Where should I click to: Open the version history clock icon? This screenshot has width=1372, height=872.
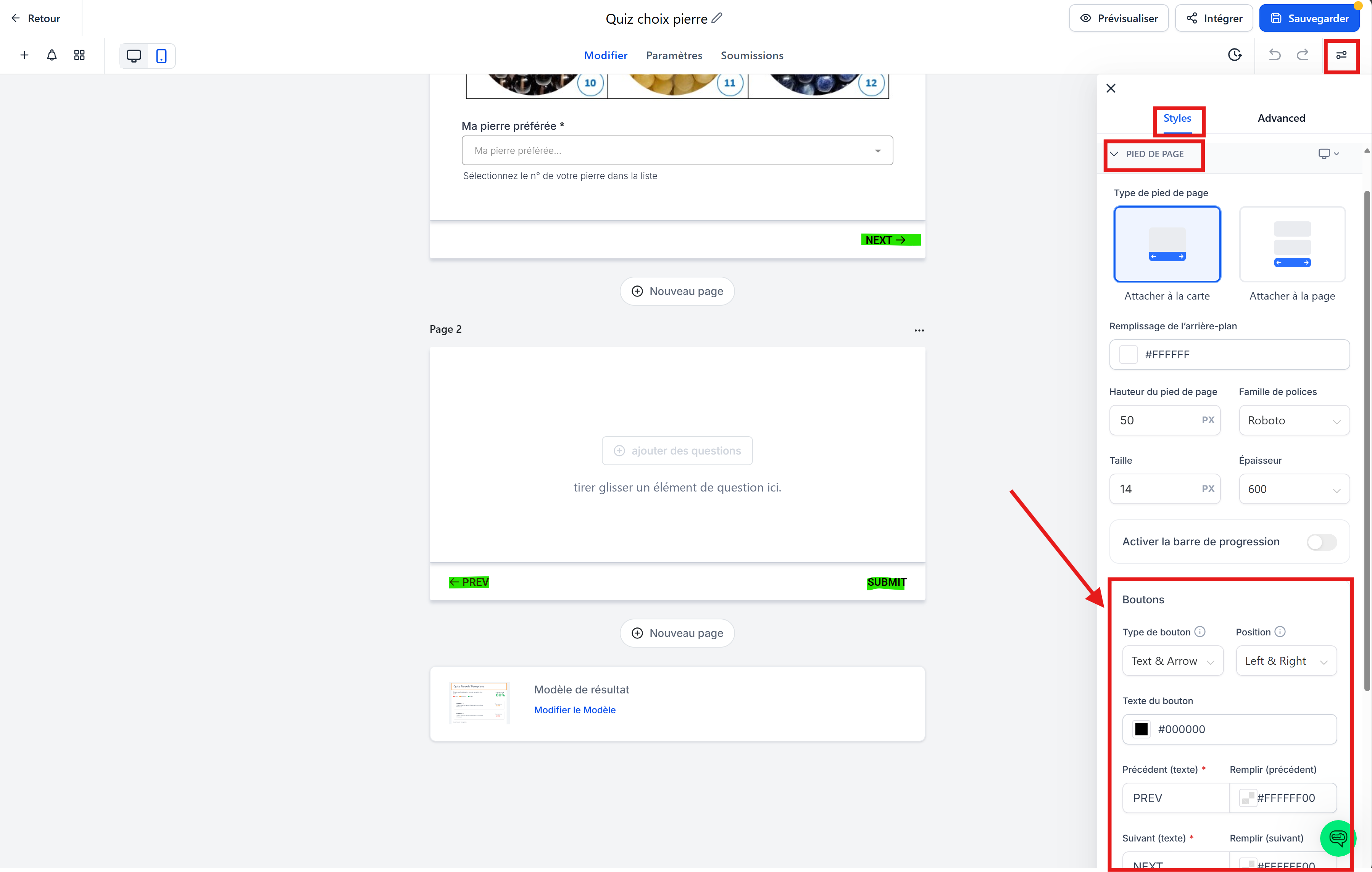[x=1235, y=55]
